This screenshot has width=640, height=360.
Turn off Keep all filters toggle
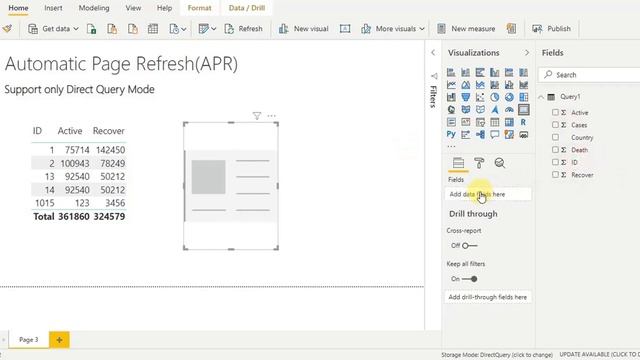point(469,279)
